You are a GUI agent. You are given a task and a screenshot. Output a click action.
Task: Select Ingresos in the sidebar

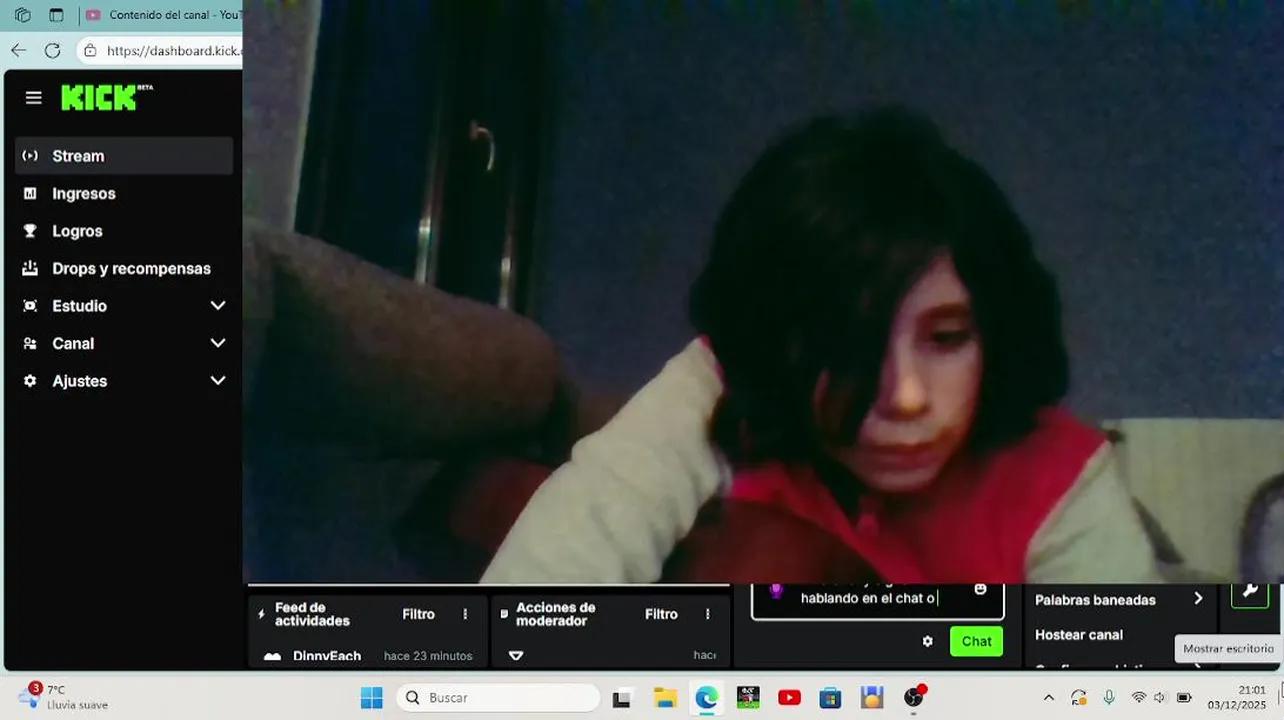[x=86, y=193]
